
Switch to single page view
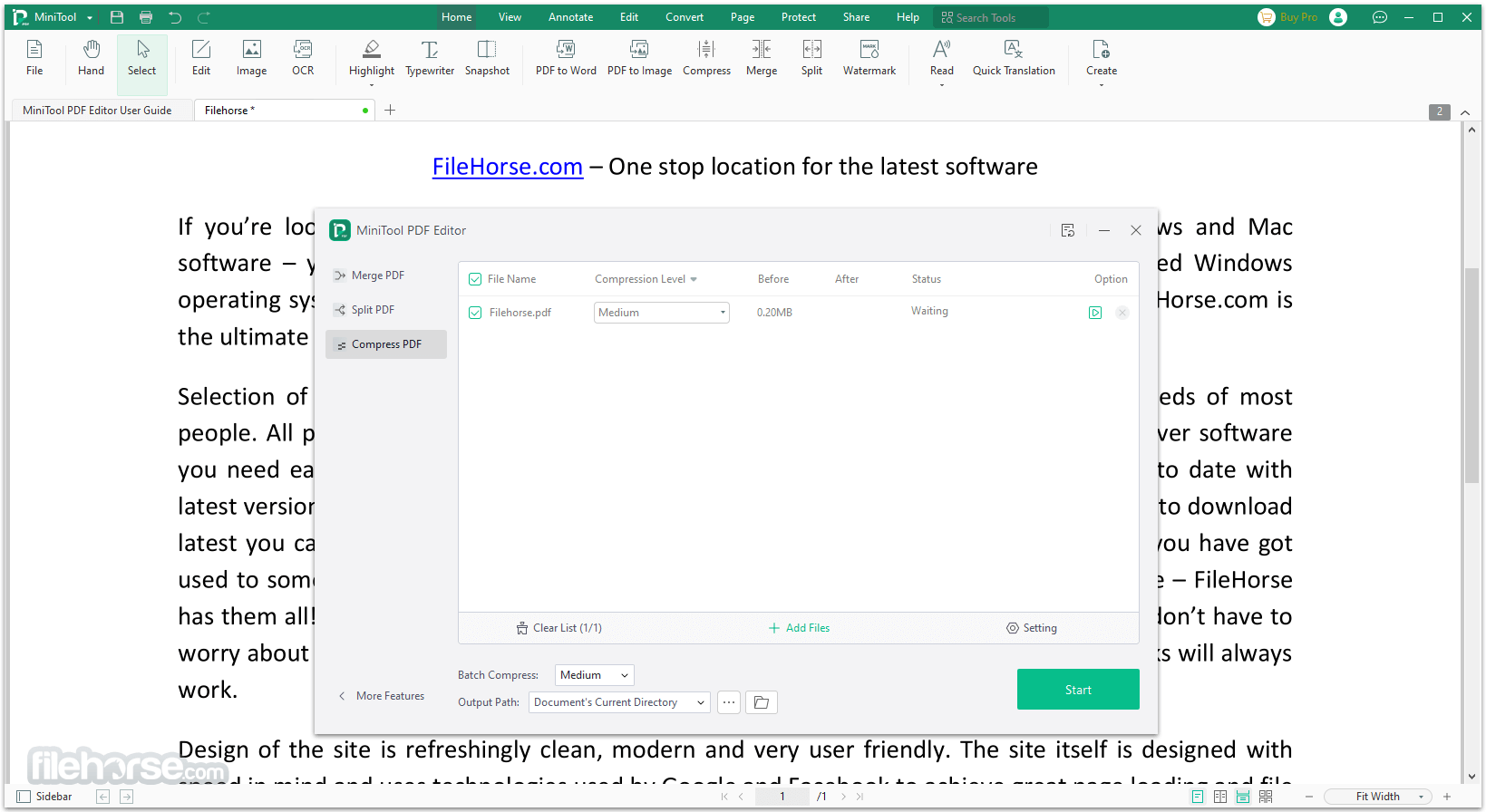point(1198,797)
